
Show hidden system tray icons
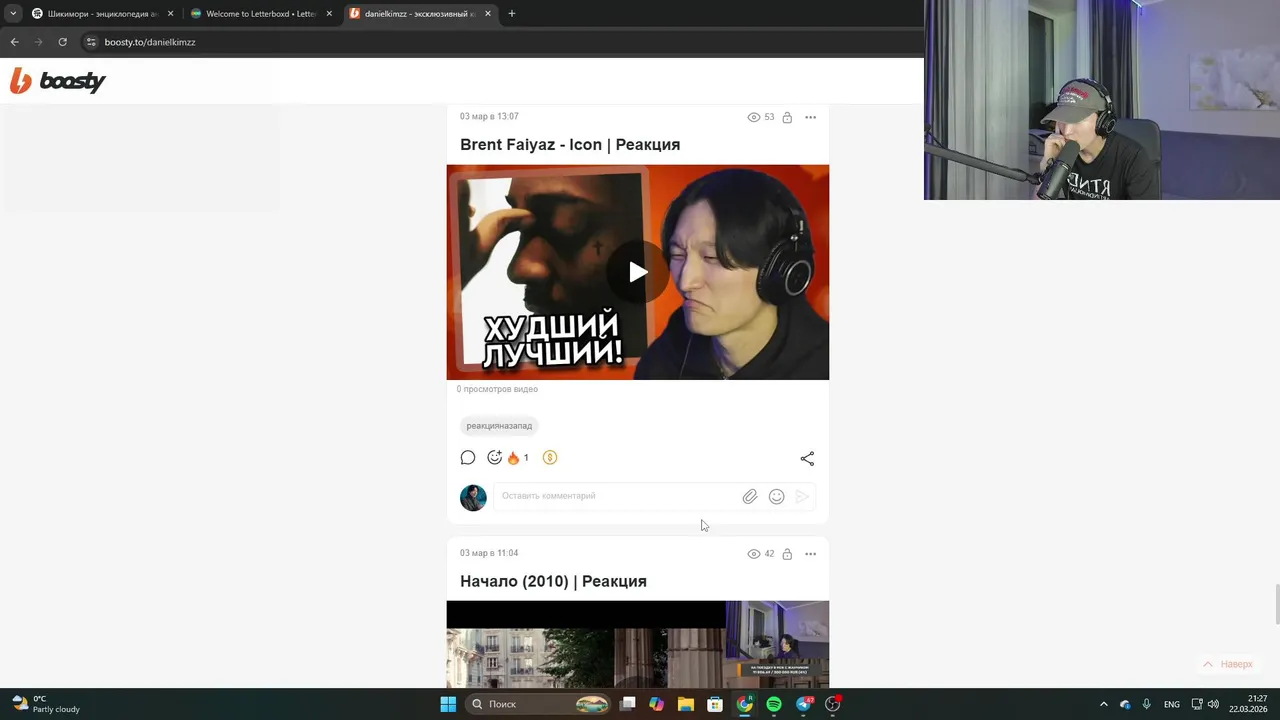pos(1104,704)
